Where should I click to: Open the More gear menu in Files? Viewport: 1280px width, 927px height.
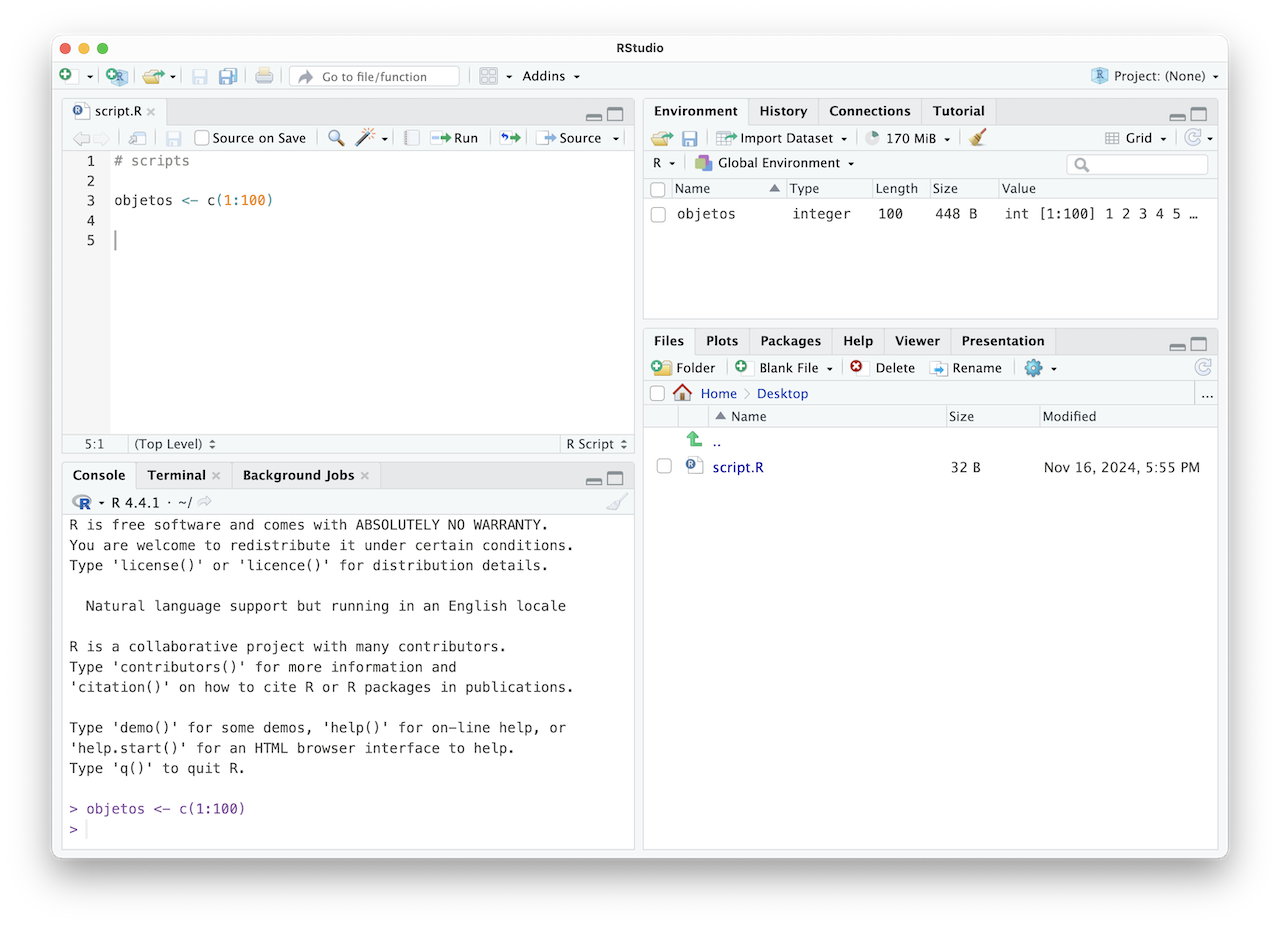tap(1040, 368)
